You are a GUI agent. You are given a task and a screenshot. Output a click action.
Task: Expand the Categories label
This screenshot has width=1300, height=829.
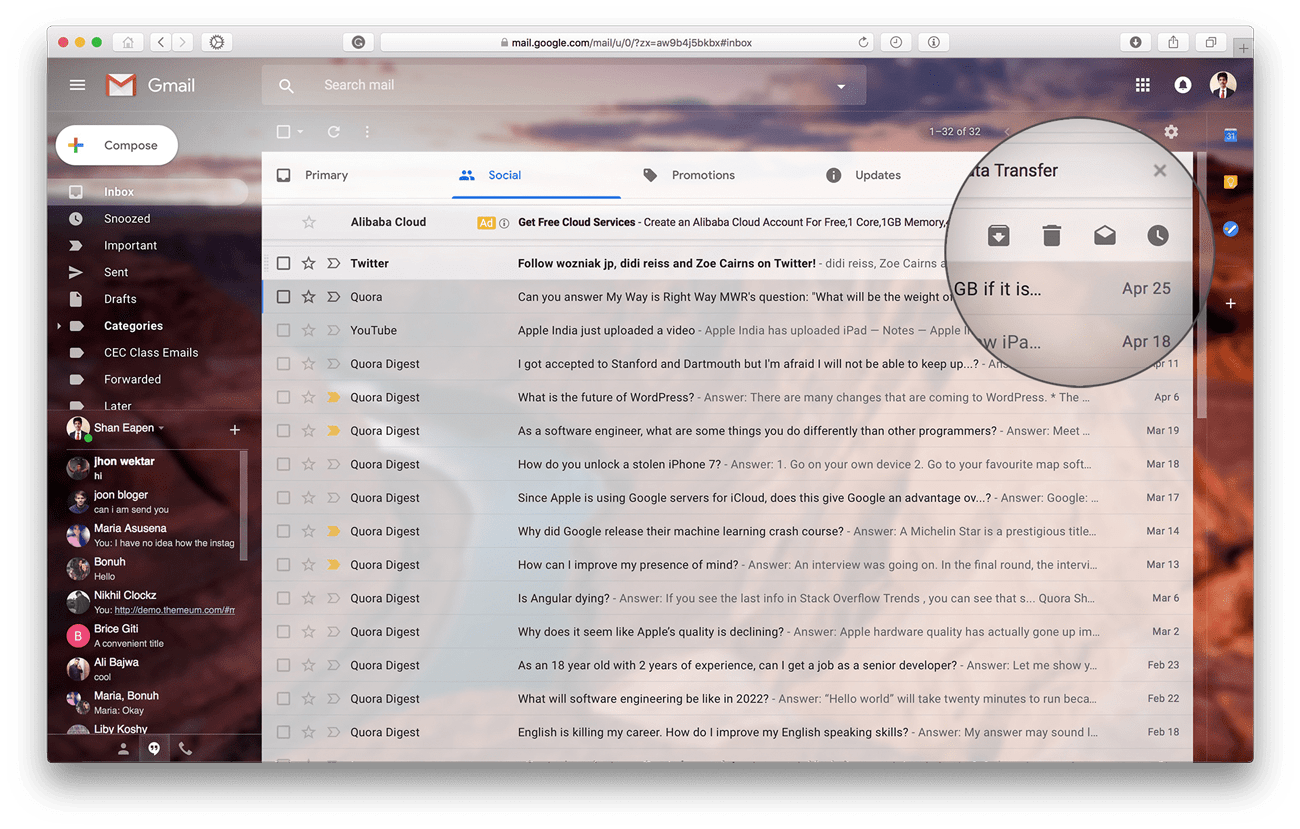click(59, 326)
